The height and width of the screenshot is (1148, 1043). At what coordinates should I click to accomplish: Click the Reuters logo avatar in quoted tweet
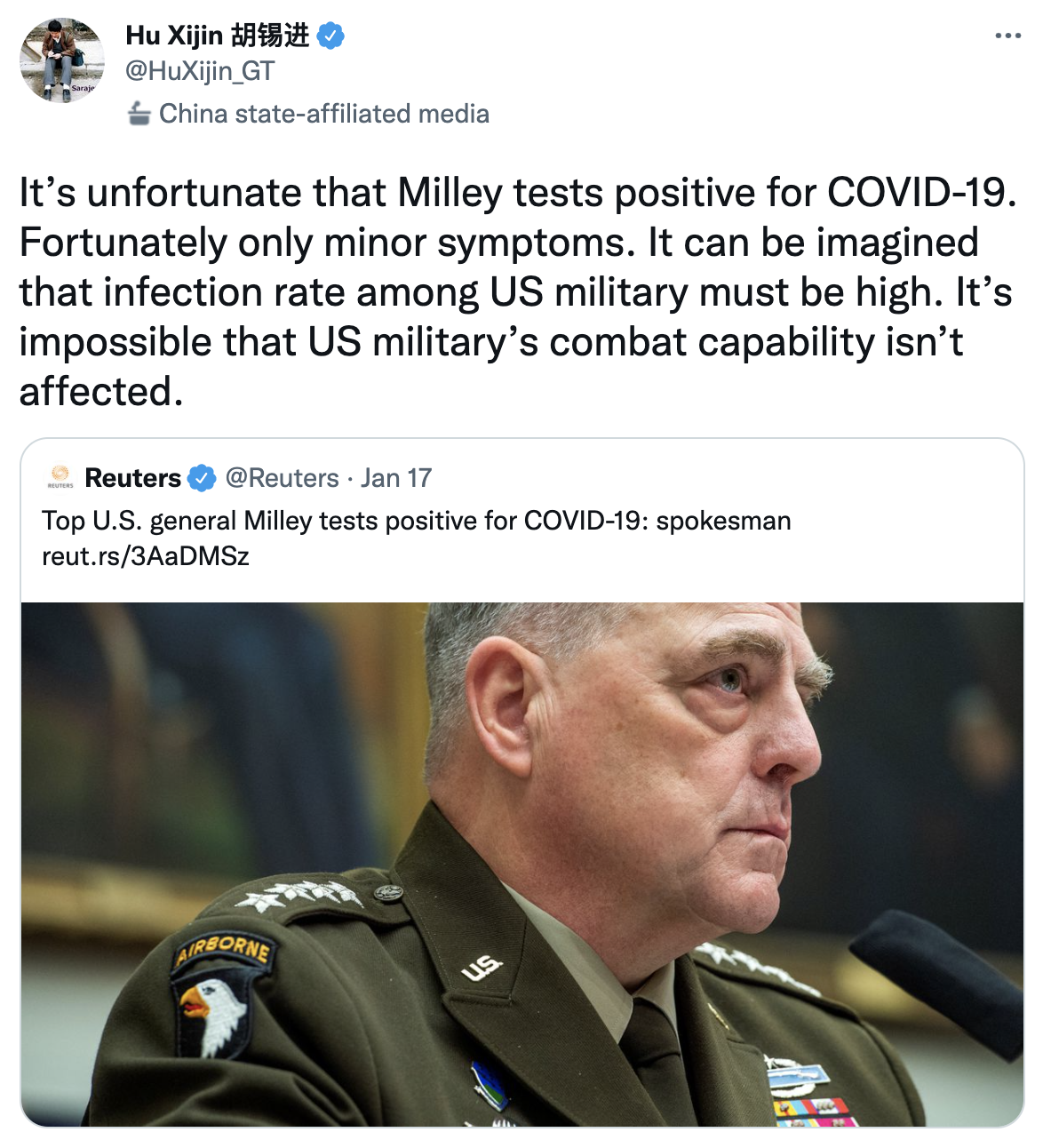[60, 477]
